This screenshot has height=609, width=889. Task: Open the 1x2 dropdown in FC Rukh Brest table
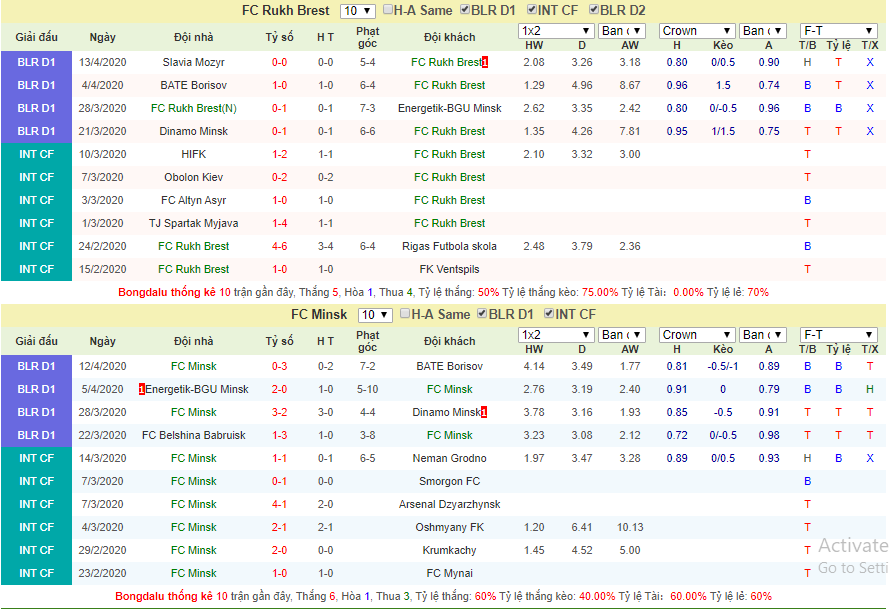pos(556,31)
